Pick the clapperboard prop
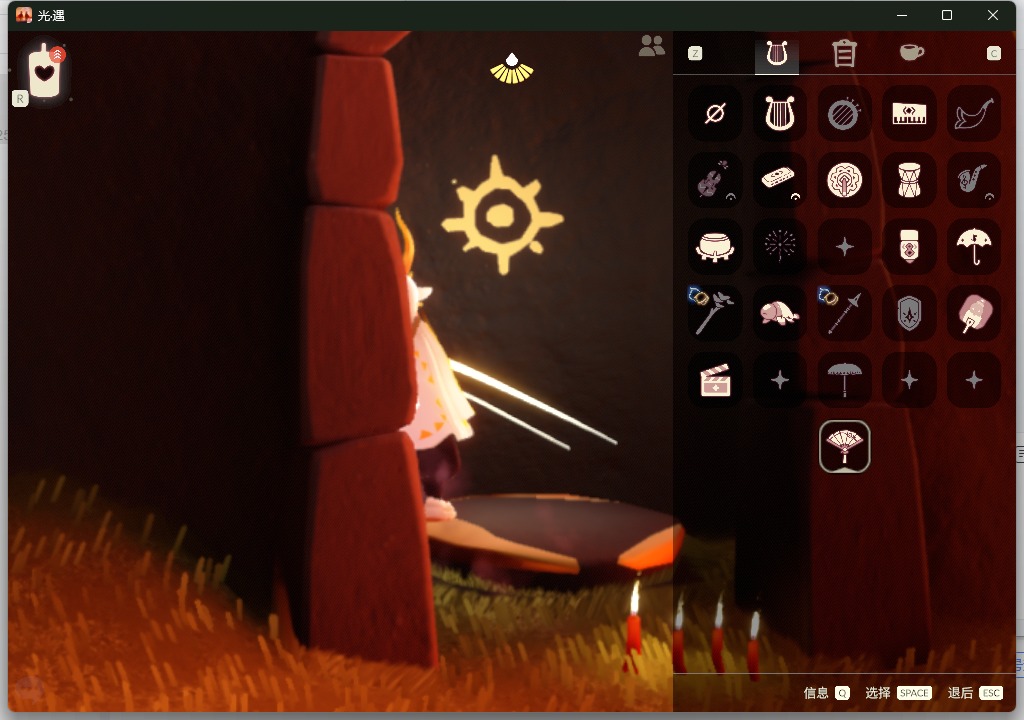The width and height of the screenshot is (1024, 720). click(715, 380)
